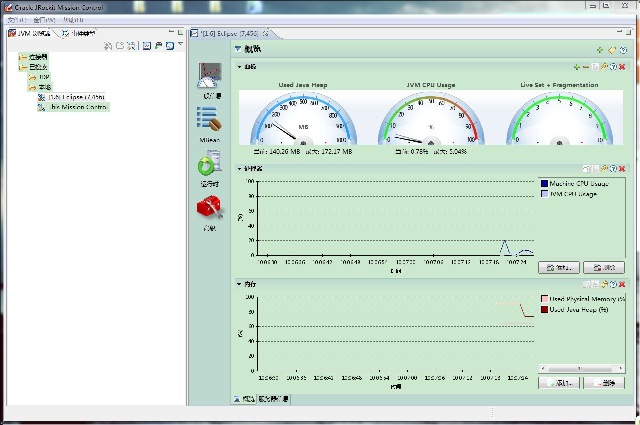Collapse the processor chart section triangle
640x425 pixels.
point(240,168)
